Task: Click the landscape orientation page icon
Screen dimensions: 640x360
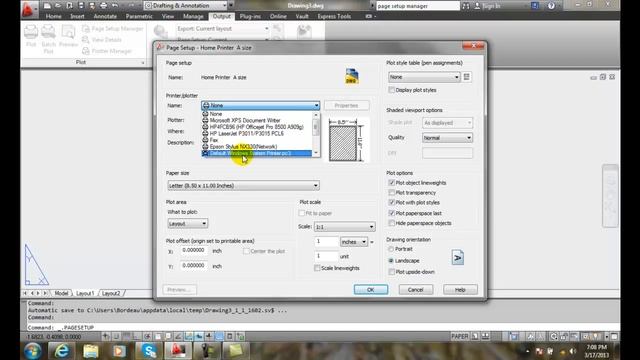Action: pyautogui.click(x=458, y=258)
